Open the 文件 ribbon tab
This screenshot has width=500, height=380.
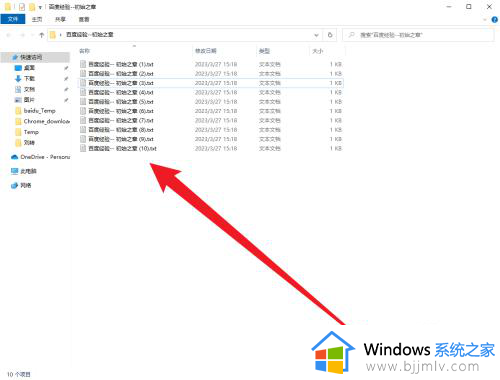point(13,19)
